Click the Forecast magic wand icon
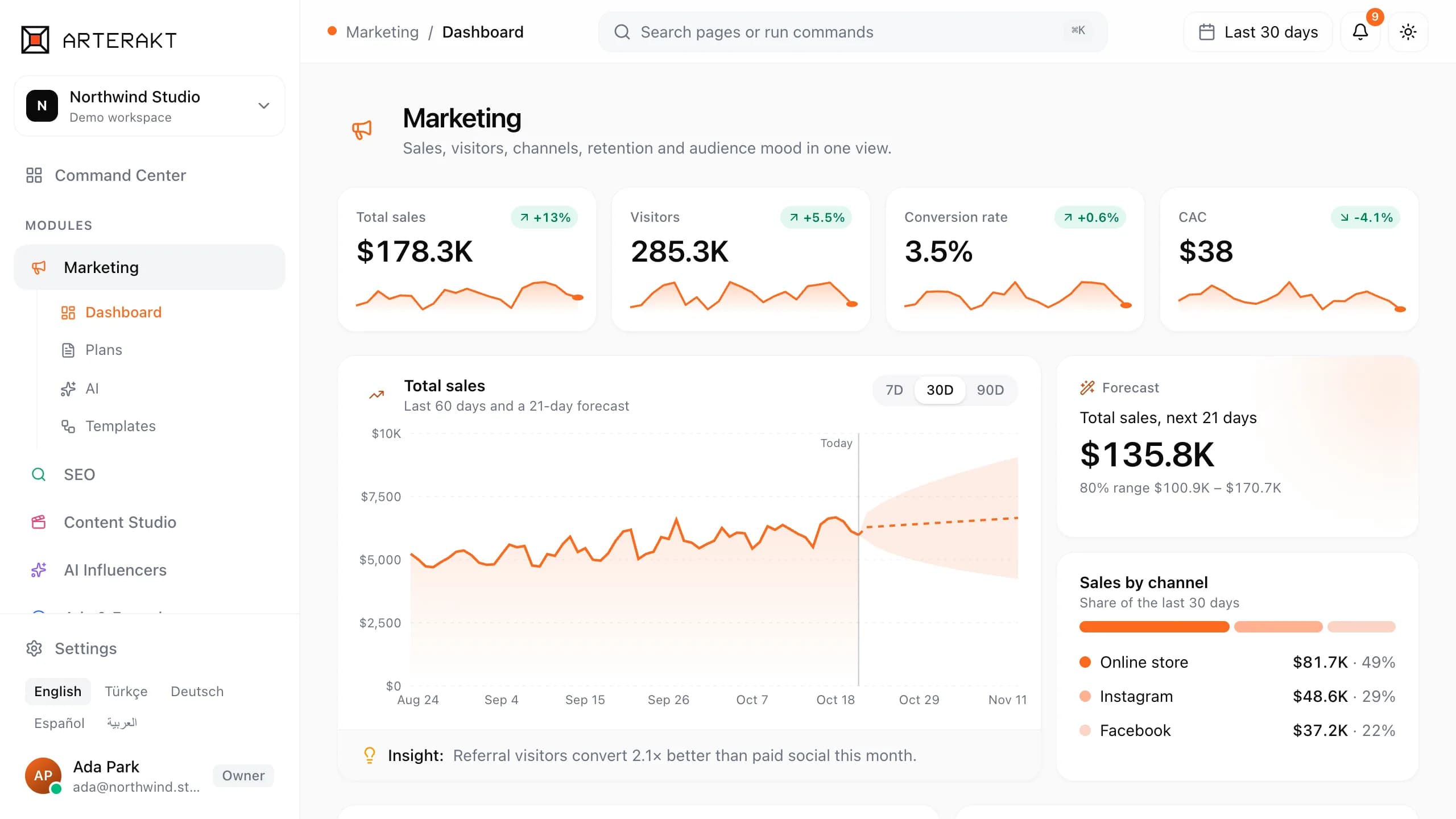 pyautogui.click(x=1087, y=388)
